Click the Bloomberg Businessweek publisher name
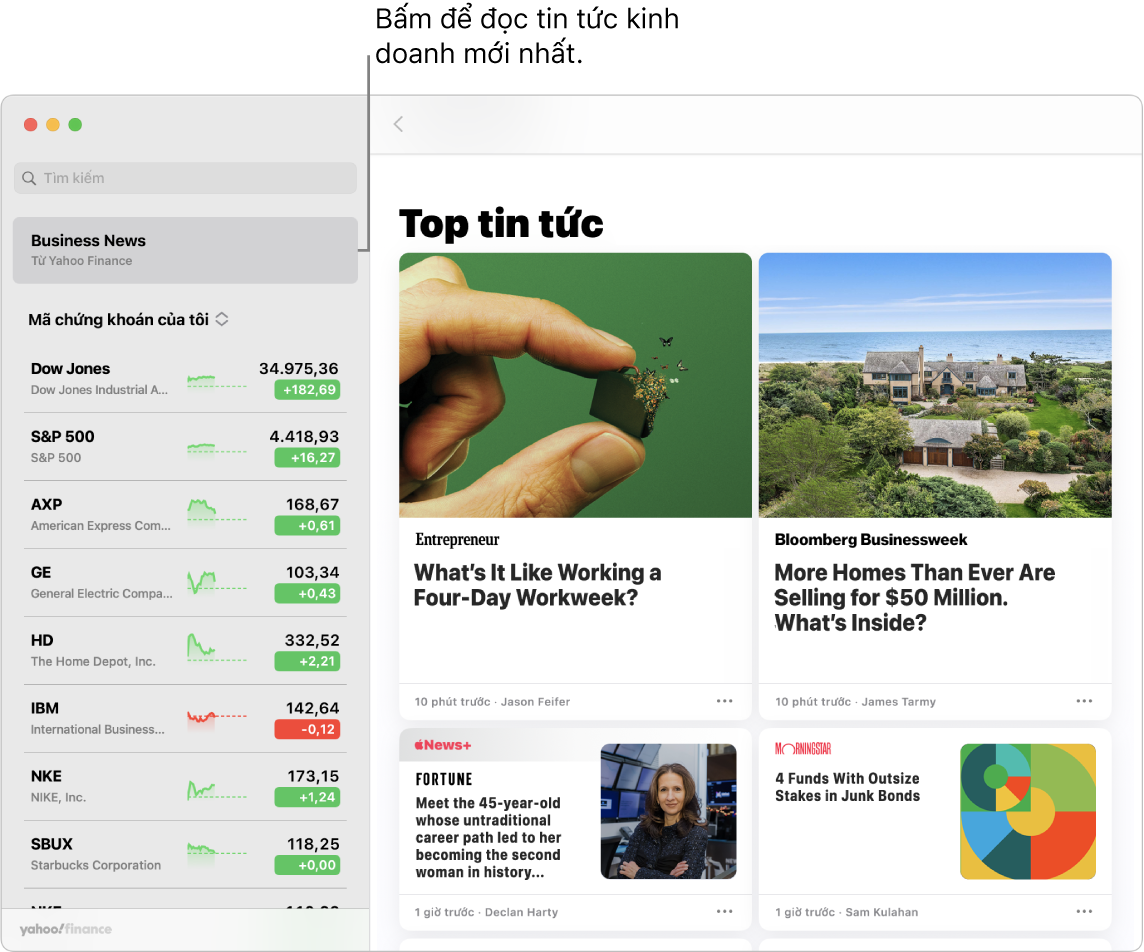The width and height of the screenshot is (1144, 952). (x=870, y=539)
